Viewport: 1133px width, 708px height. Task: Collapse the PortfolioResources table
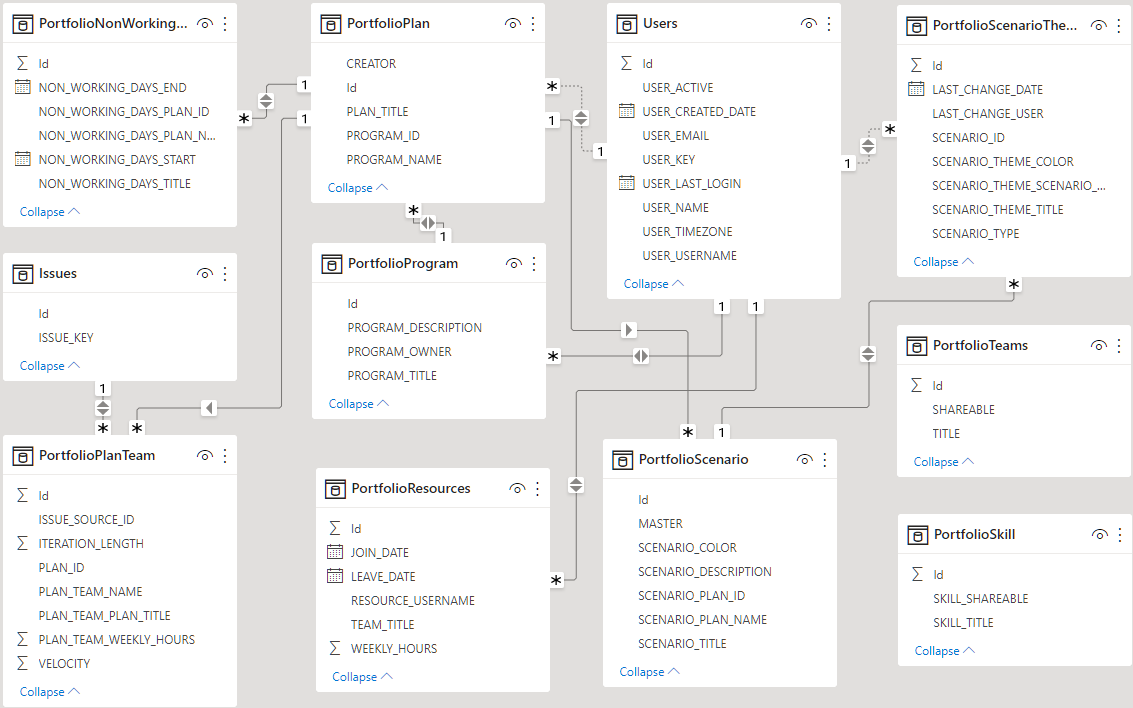pos(361,677)
